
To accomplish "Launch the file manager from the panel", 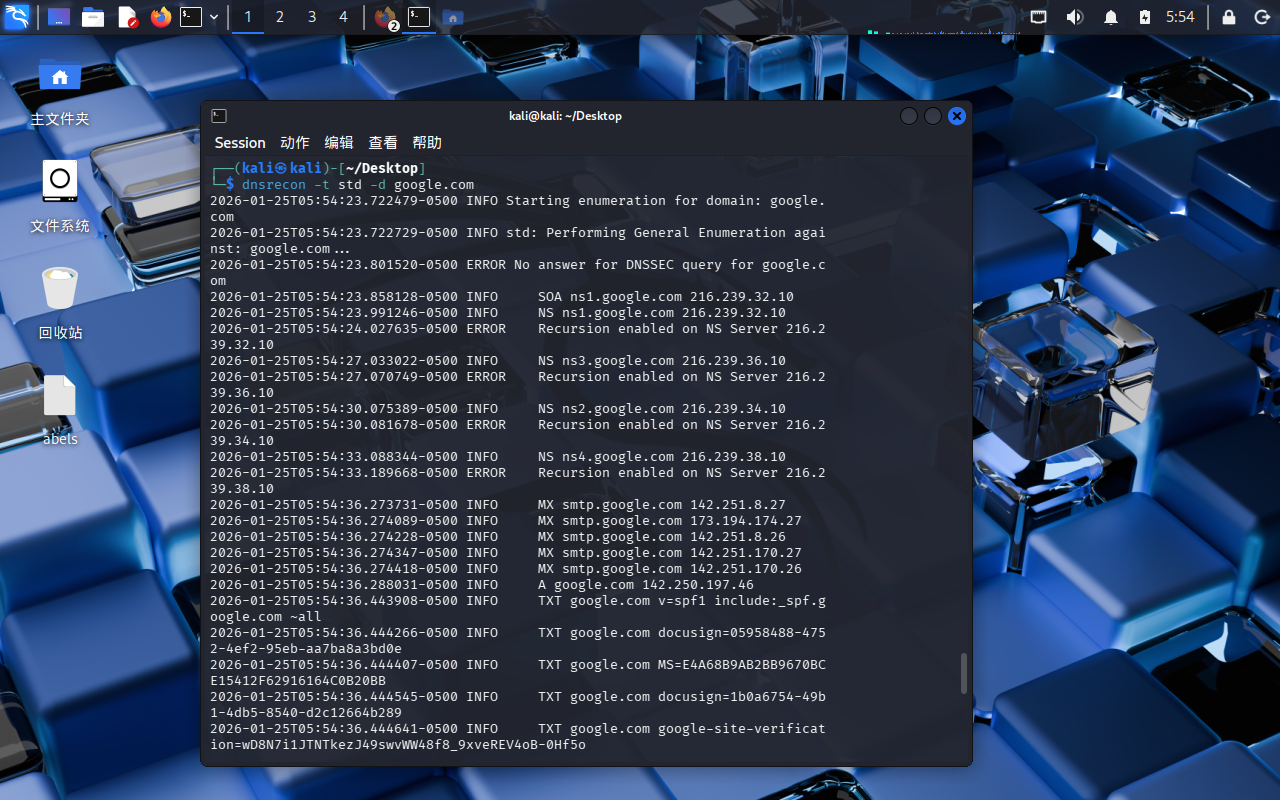I will [x=93, y=17].
